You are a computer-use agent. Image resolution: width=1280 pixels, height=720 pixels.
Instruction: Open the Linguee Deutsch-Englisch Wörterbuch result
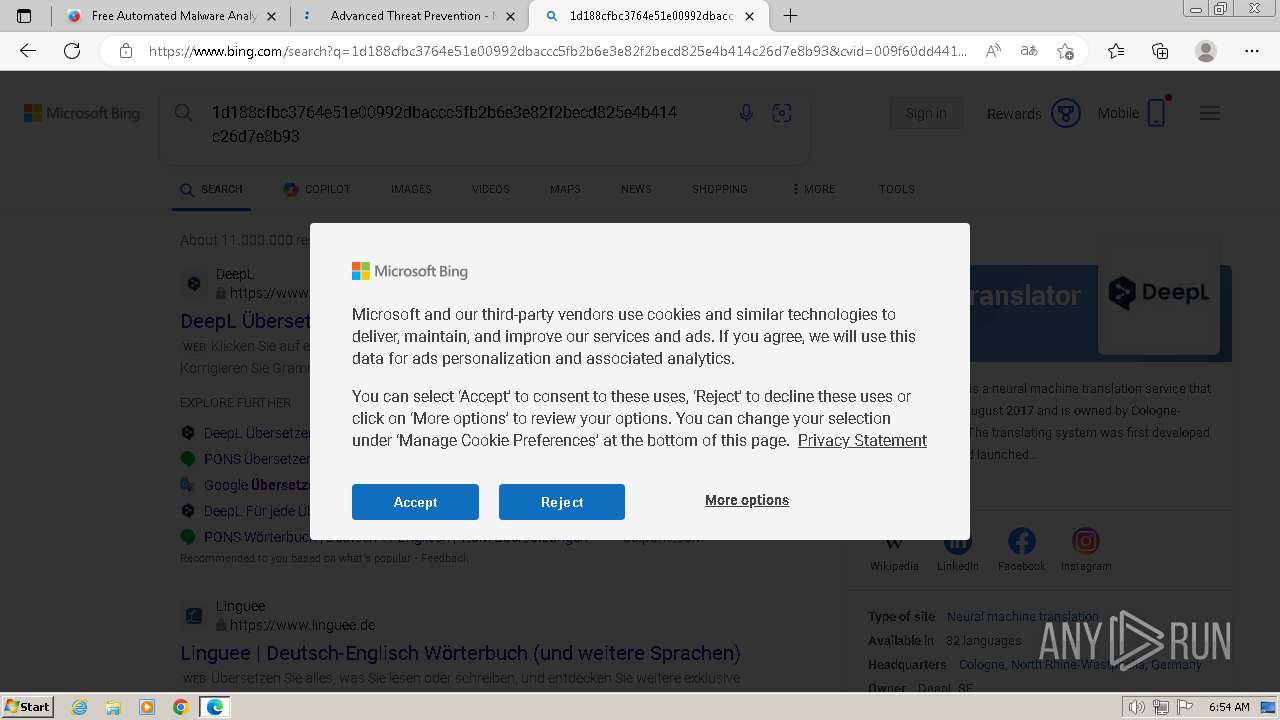coord(460,653)
